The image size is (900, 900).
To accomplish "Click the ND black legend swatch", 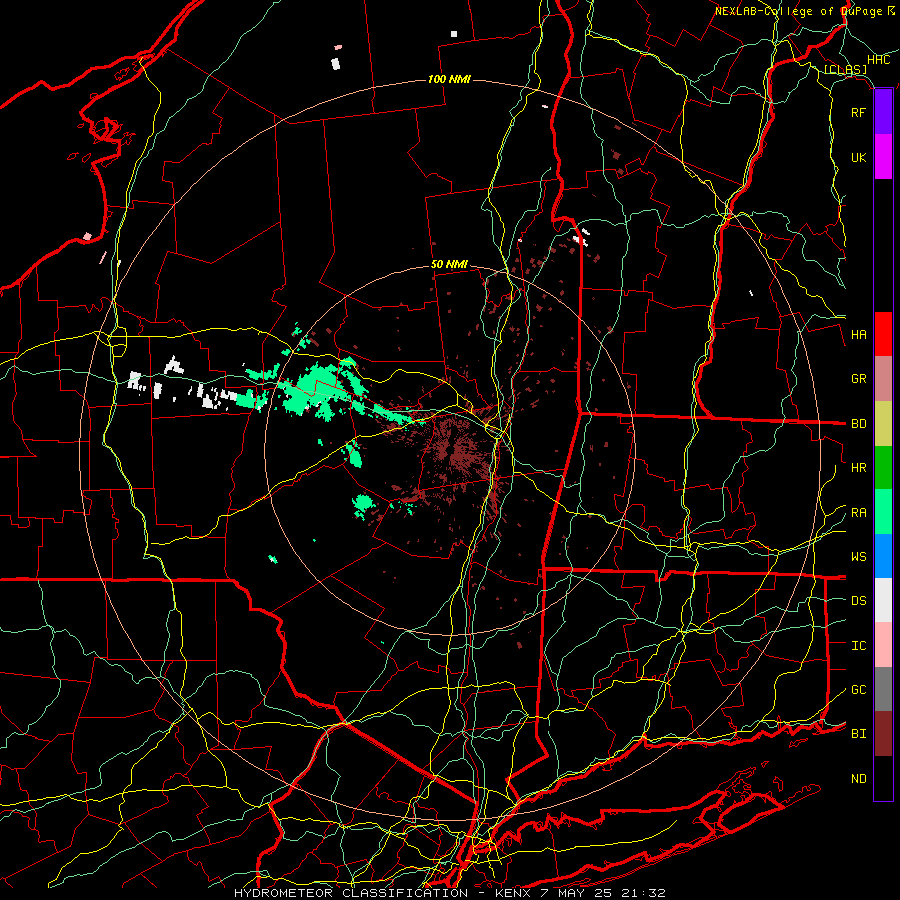I will pos(883,778).
